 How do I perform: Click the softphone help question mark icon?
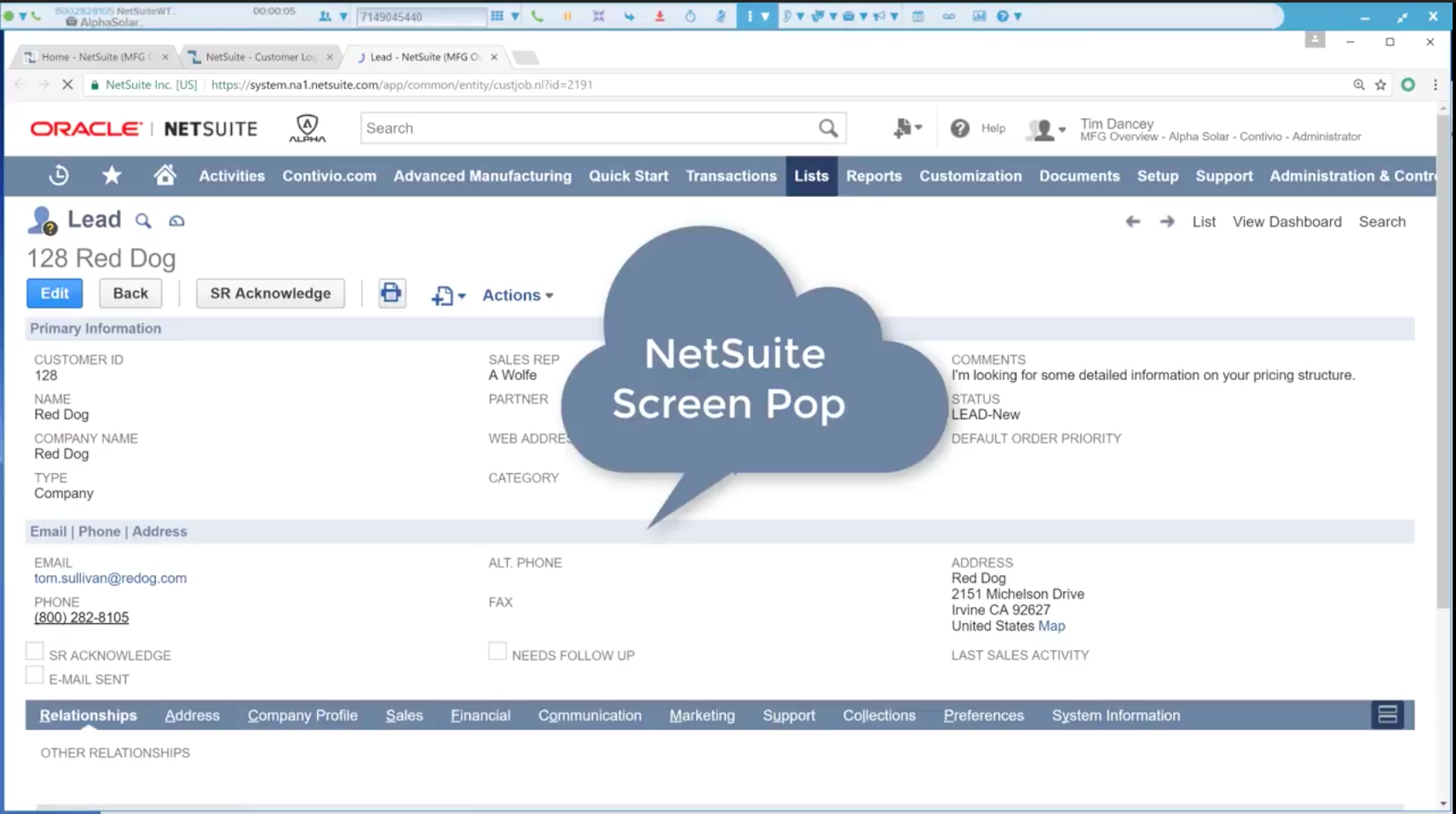(1003, 16)
